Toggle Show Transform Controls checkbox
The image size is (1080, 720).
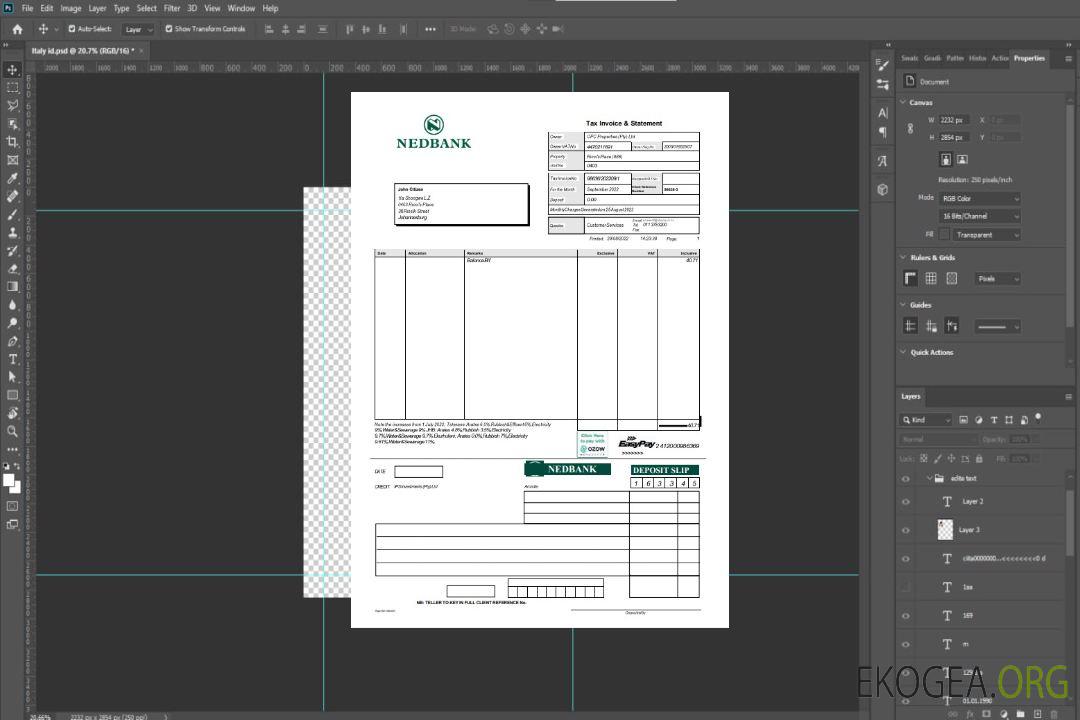click(169, 29)
